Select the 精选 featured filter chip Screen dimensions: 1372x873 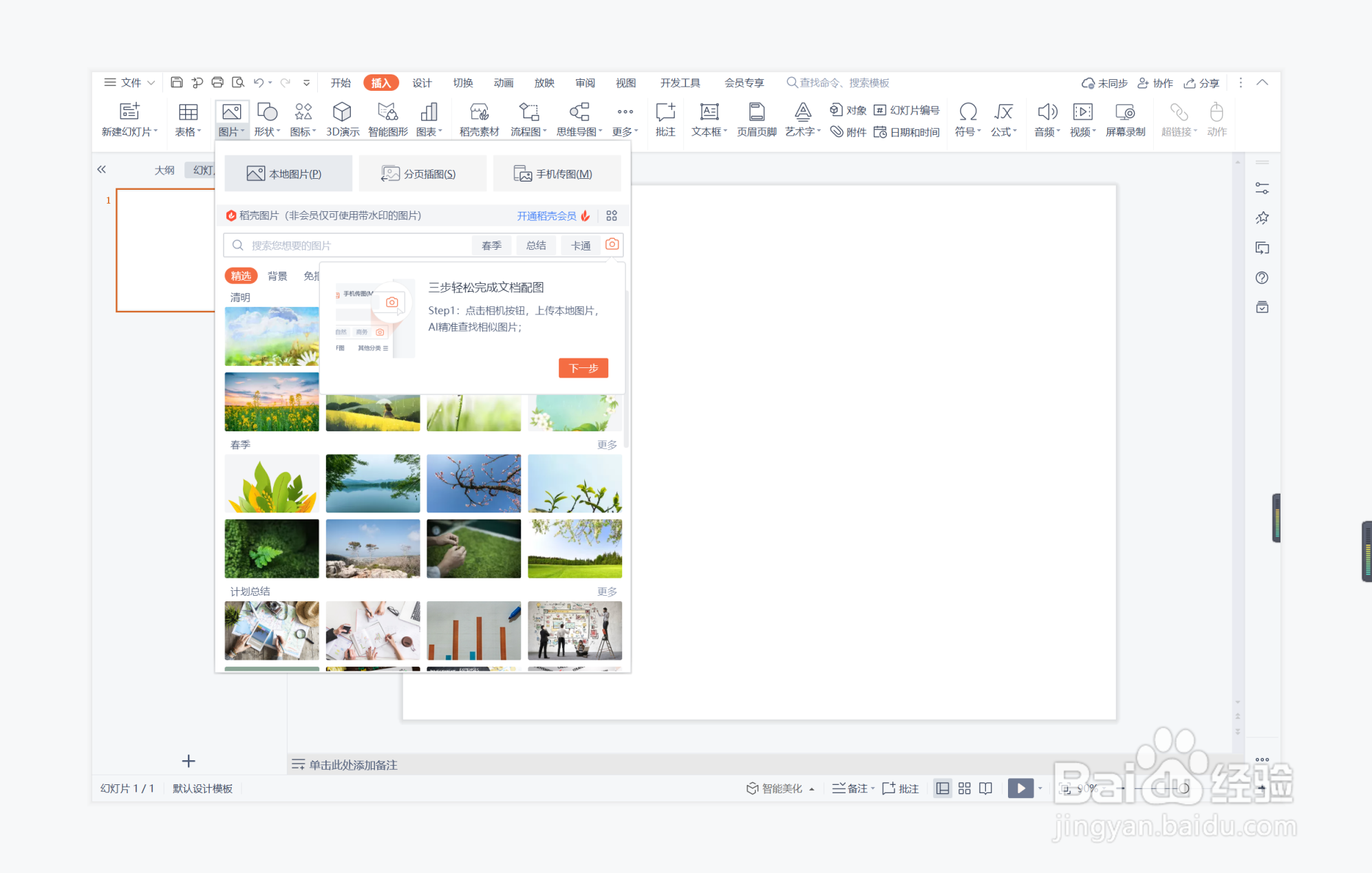[x=241, y=276]
